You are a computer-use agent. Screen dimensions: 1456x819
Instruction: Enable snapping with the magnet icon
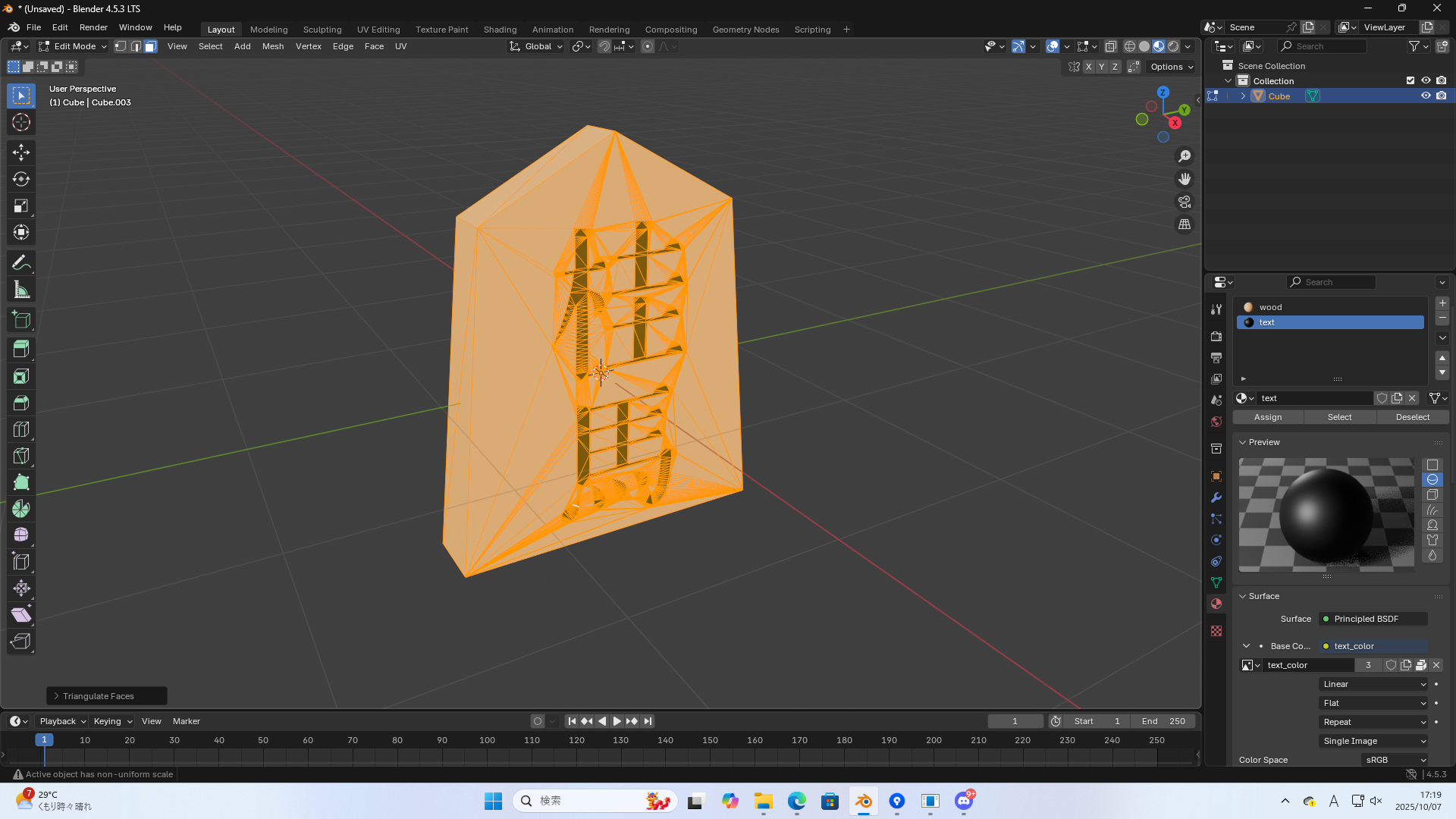(604, 46)
